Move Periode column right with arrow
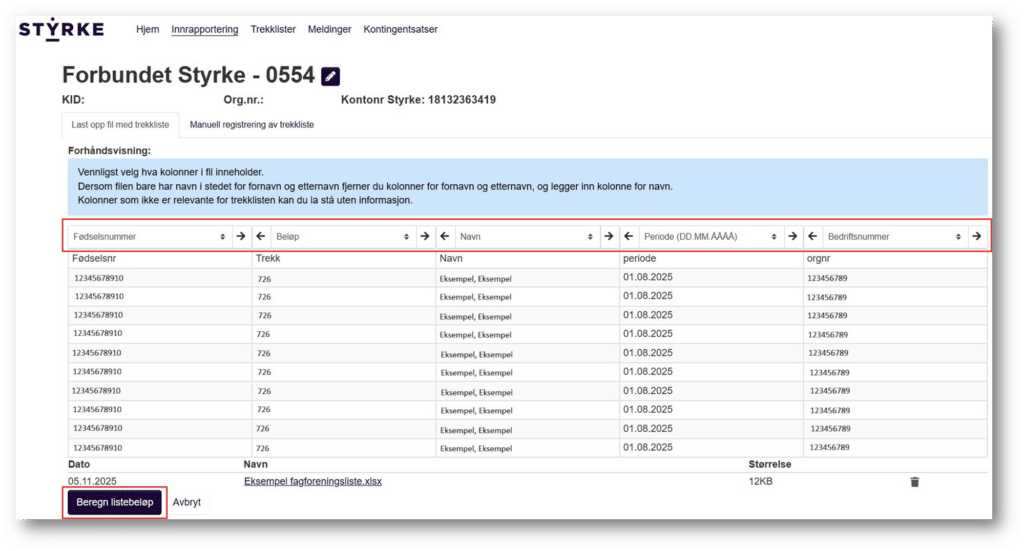The height and width of the screenshot is (551, 1024). [792, 237]
